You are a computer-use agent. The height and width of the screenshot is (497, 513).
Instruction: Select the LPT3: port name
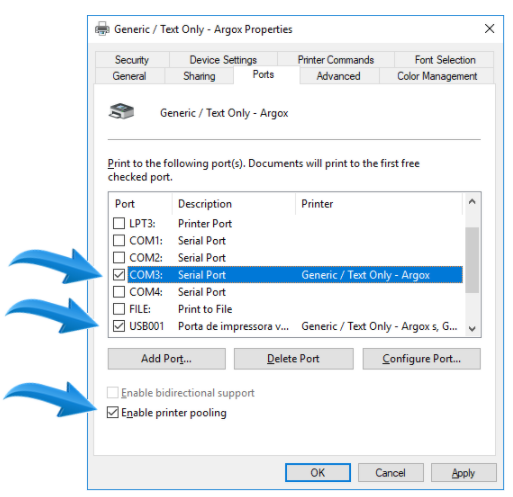coord(142,223)
